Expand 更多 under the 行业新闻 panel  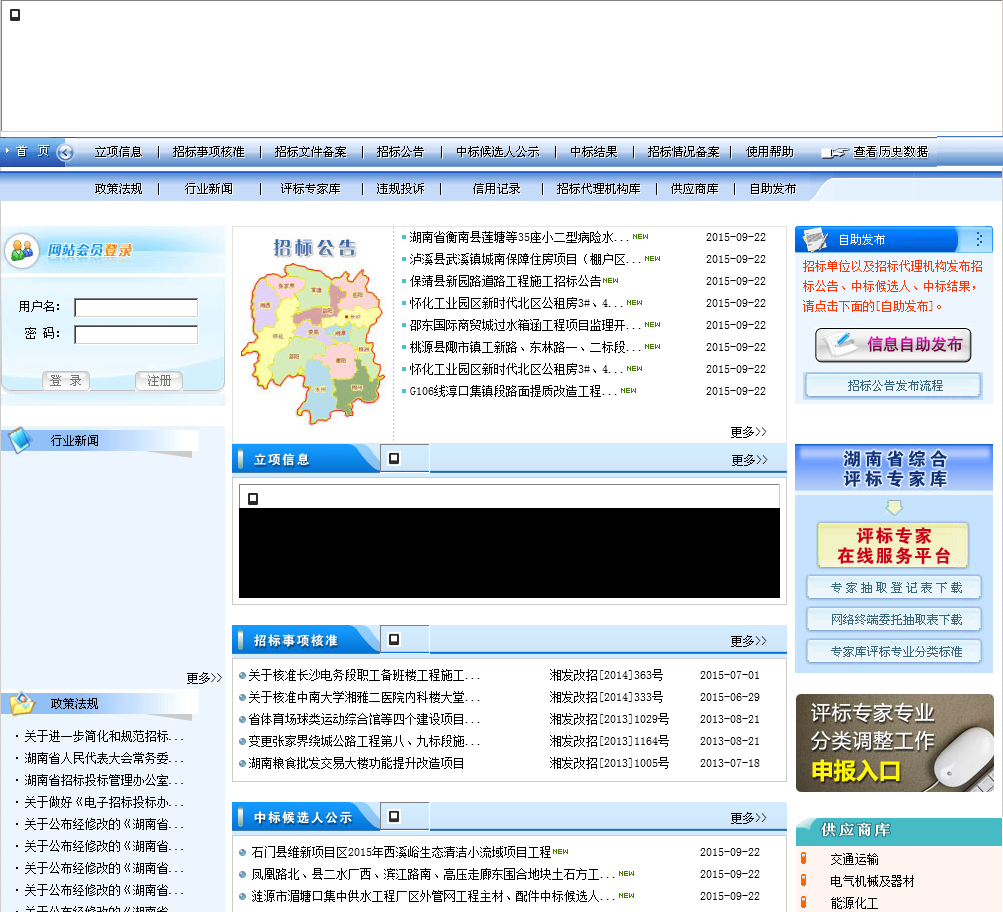pos(204,678)
